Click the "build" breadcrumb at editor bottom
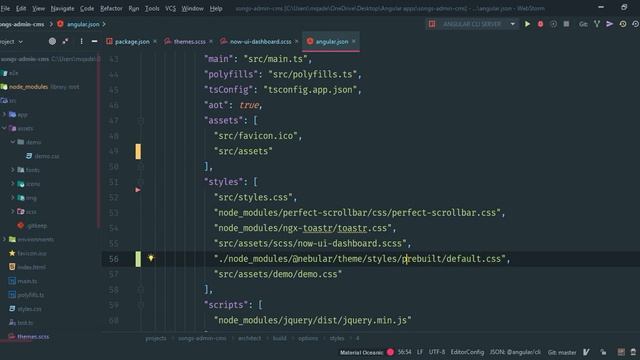 280,338
